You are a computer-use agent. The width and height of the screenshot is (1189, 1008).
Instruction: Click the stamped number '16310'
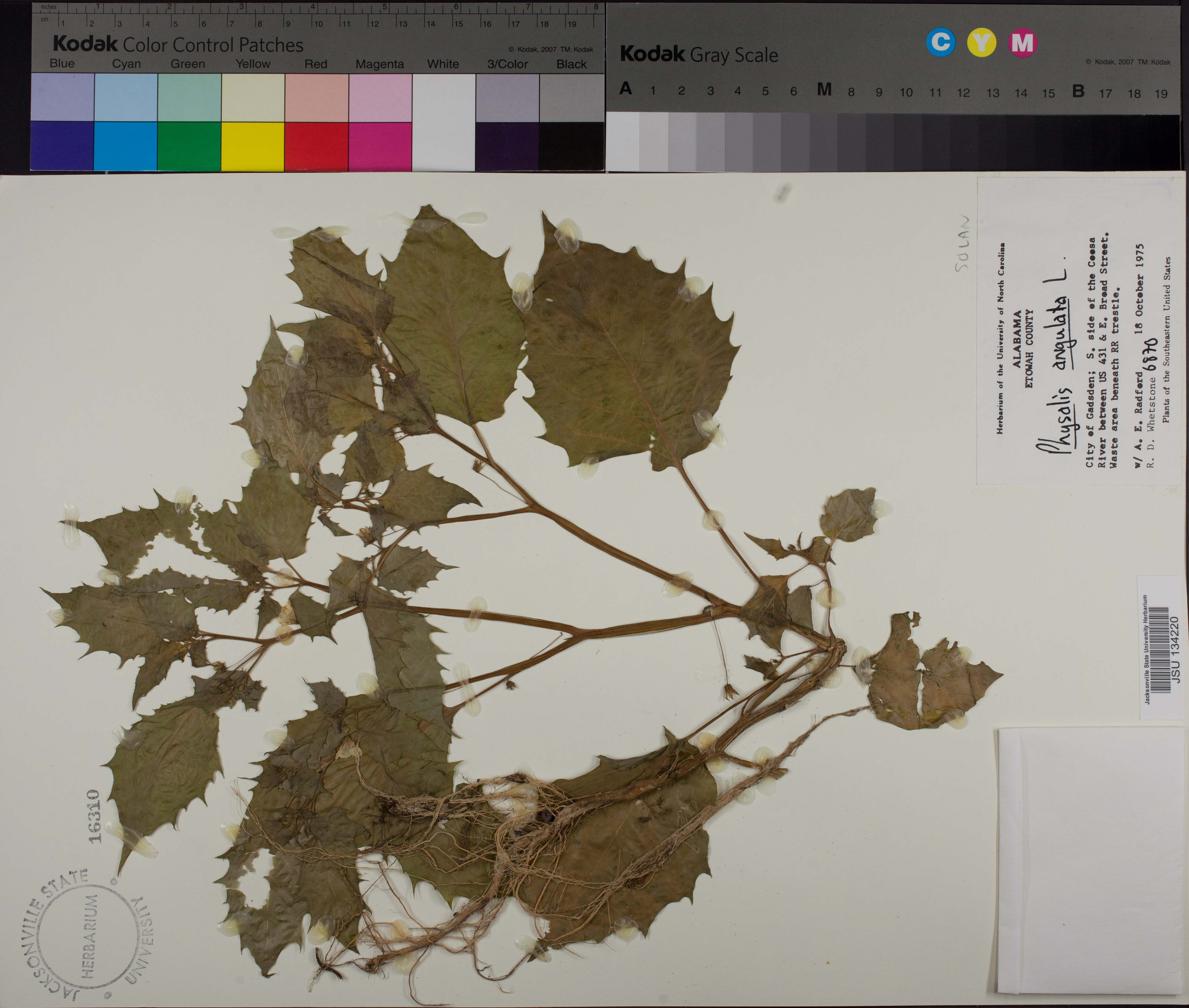pos(94,817)
